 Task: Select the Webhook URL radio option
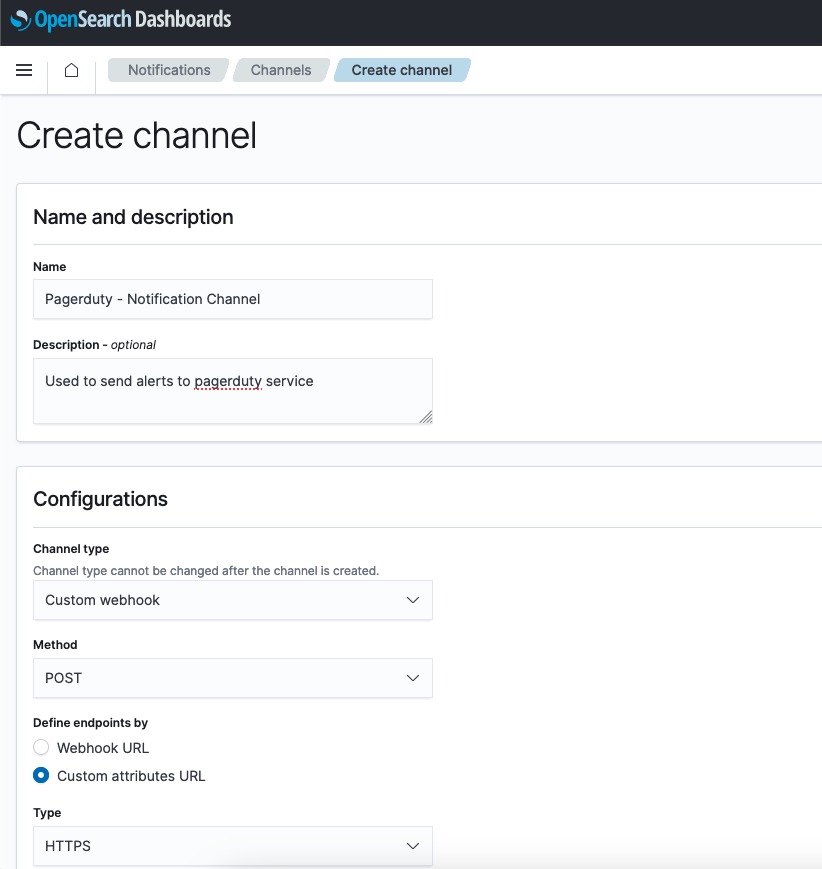[x=41, y=748]
